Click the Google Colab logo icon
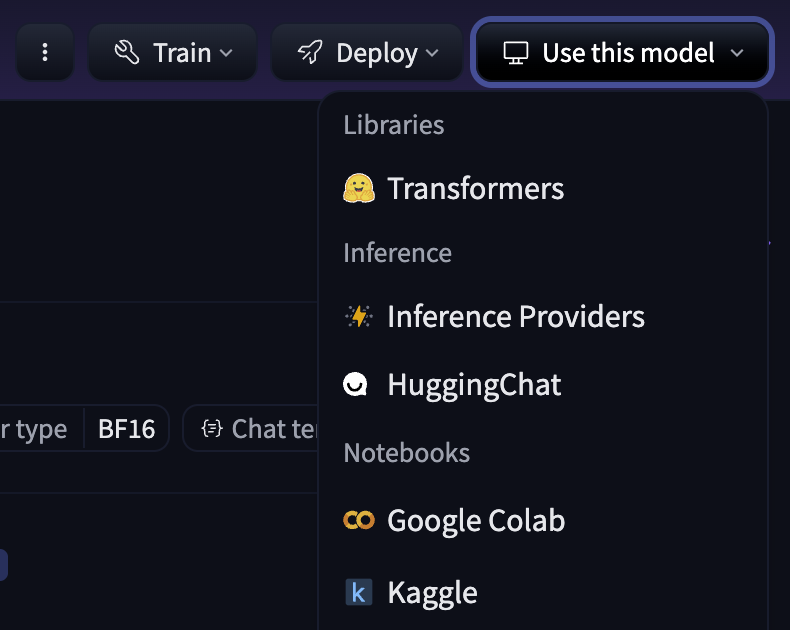 [359, 521]
